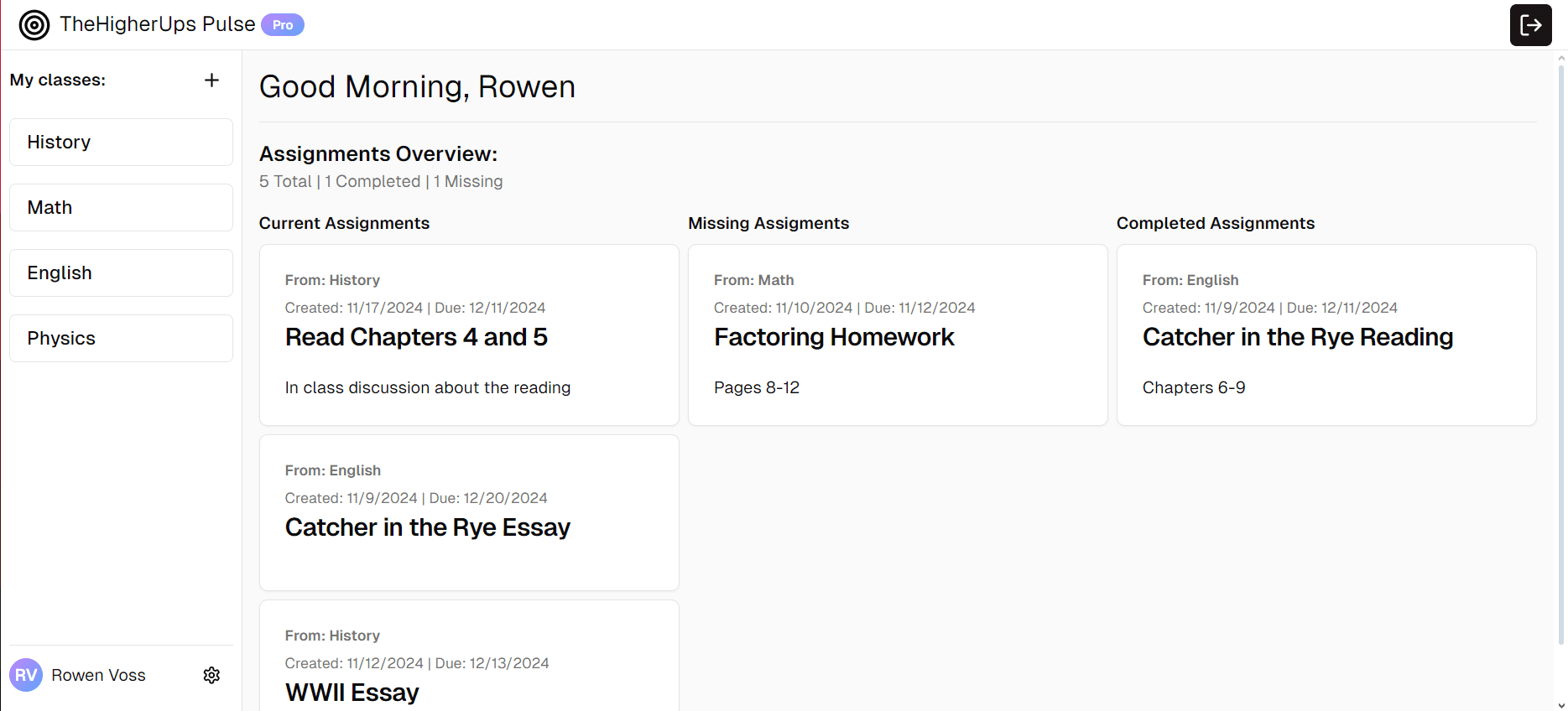The height and width of the screenshot is (711, 1568).
Task: Click the scrollbar down arrow
Action: [x=1560, y=705]
